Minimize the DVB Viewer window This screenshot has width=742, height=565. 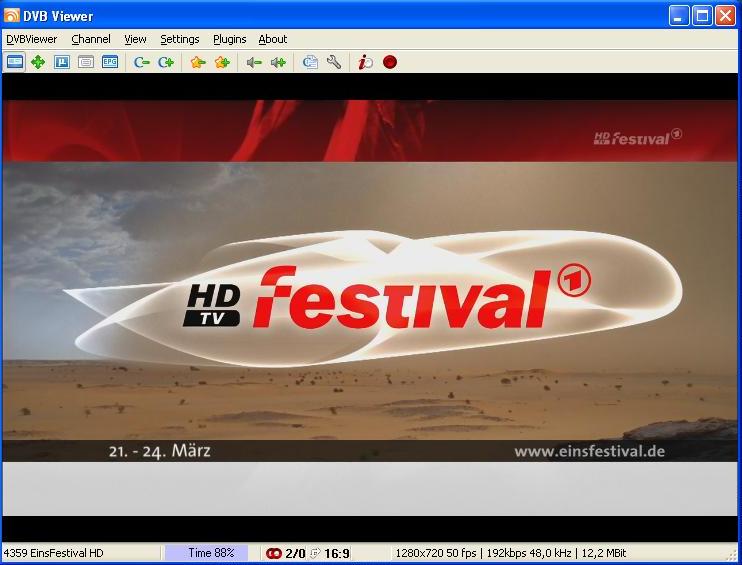(x=679, y=16)
